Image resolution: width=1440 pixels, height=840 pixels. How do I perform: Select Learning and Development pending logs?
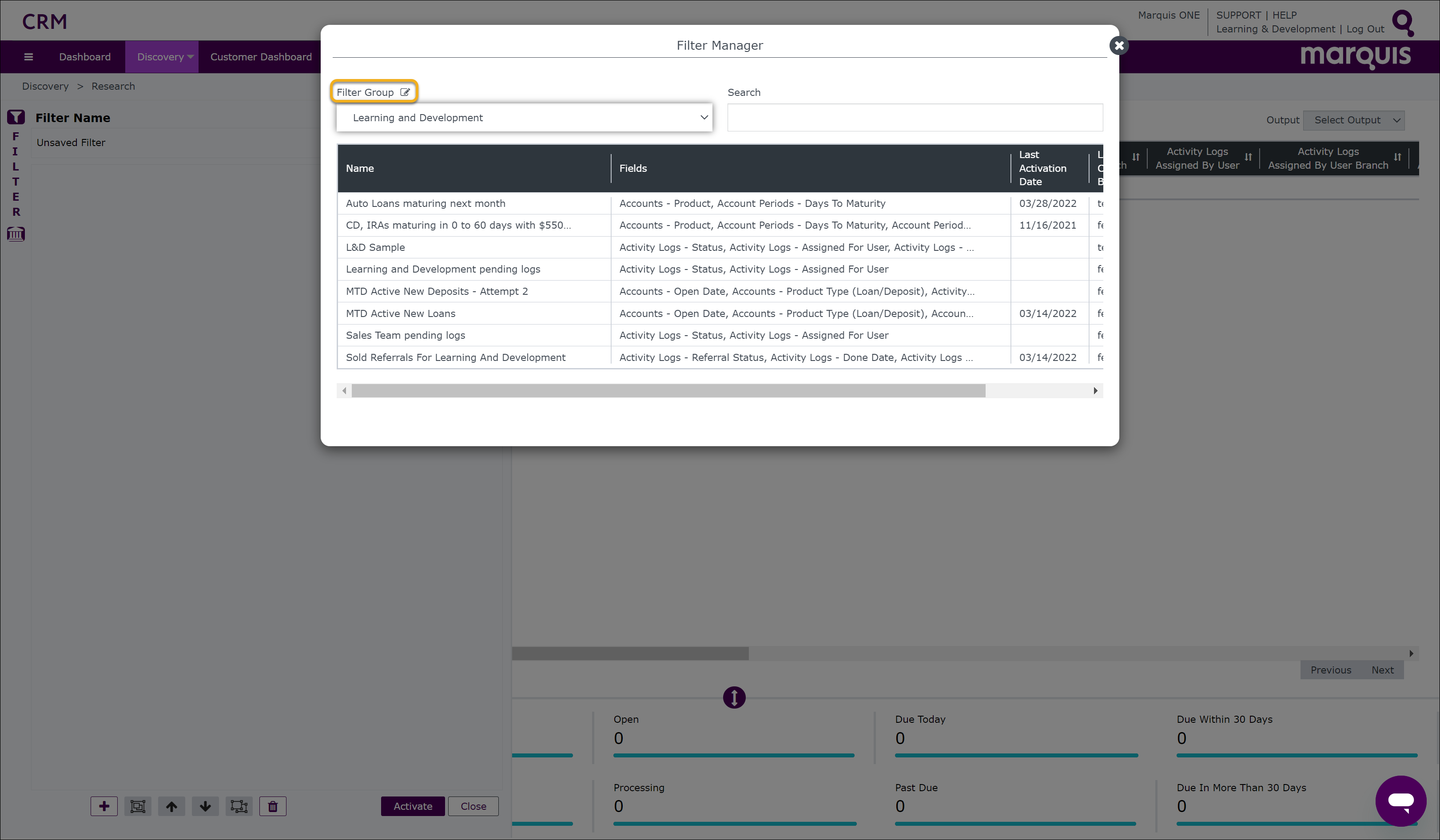coord(720,269)
